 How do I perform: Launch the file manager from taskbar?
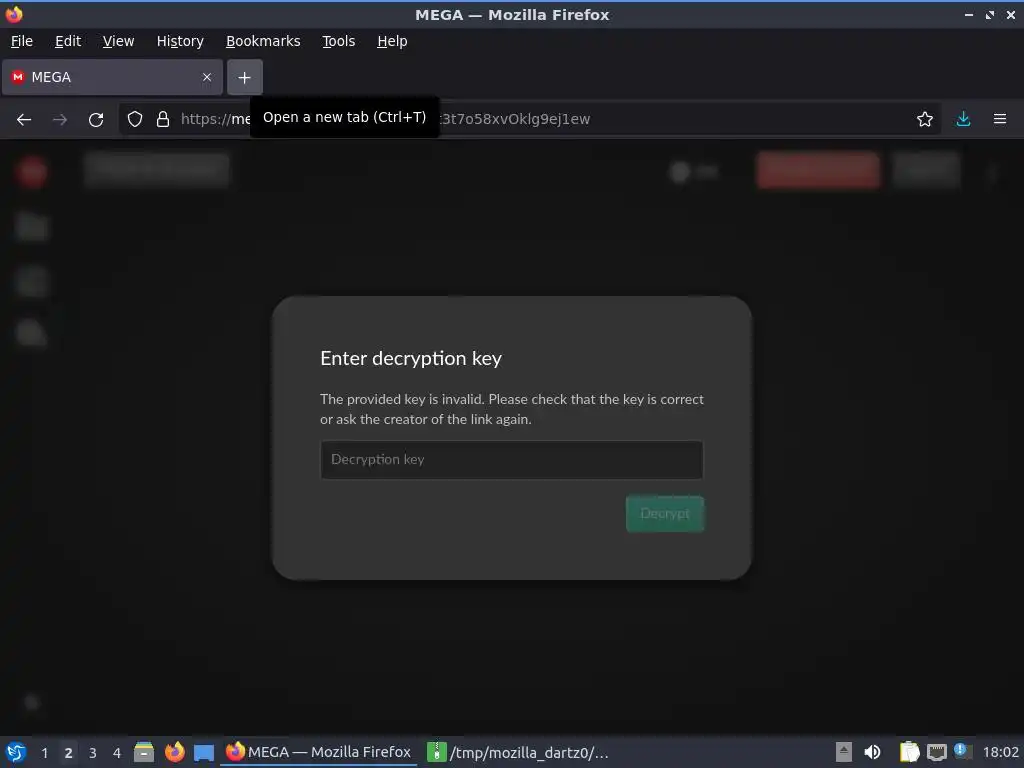pyautogui.click(x=144, y=752)
